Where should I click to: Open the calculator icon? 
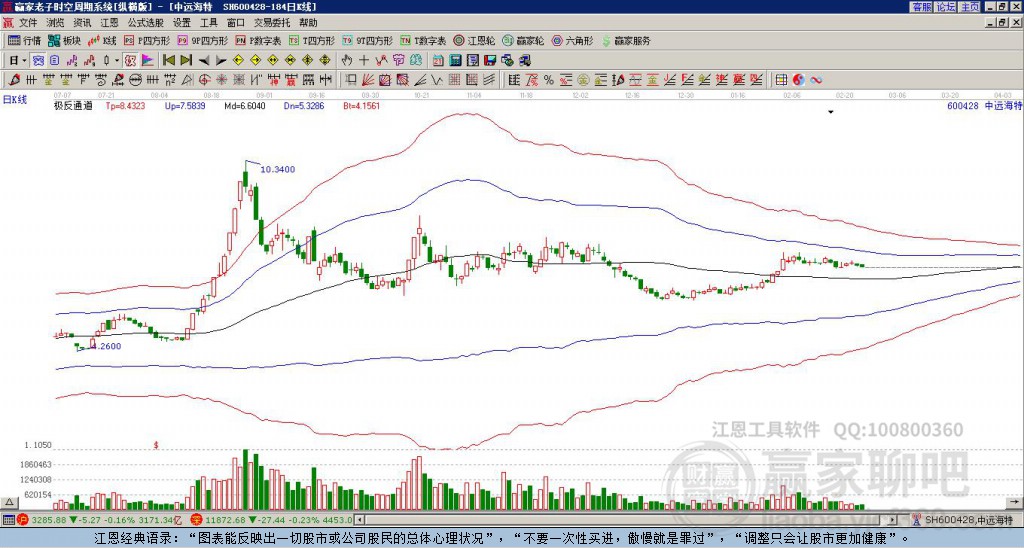pyautogui.click(x=455, y=60)
